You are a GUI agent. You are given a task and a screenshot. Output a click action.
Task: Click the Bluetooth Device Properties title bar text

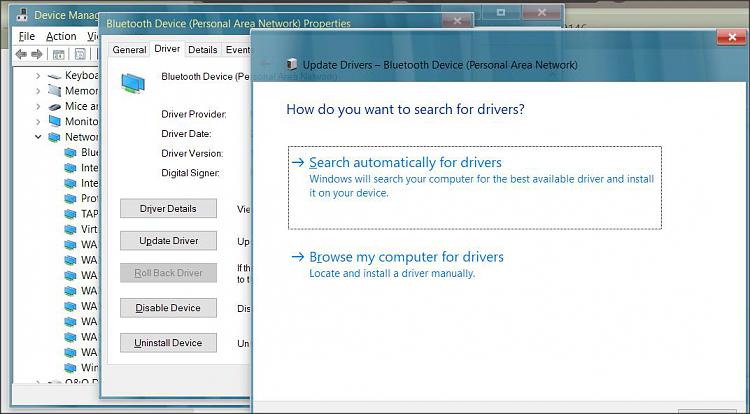[228, 23]
